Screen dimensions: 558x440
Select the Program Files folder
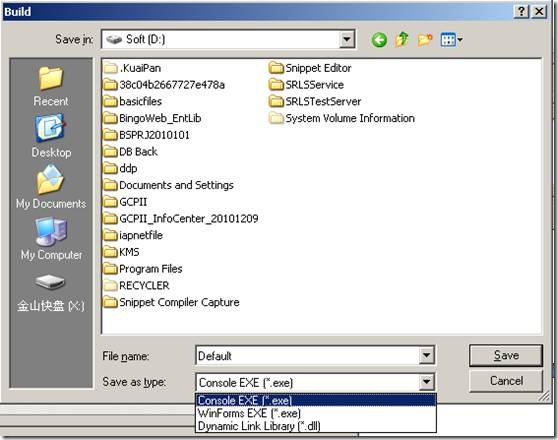(x=143, y=269)
